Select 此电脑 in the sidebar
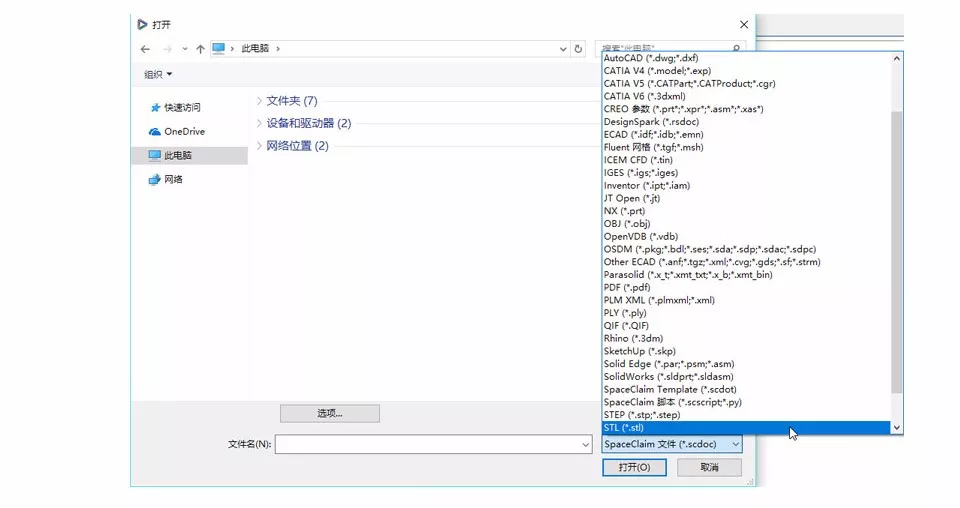960x508 pixels. pyautogui.click(x=190, y=155)
